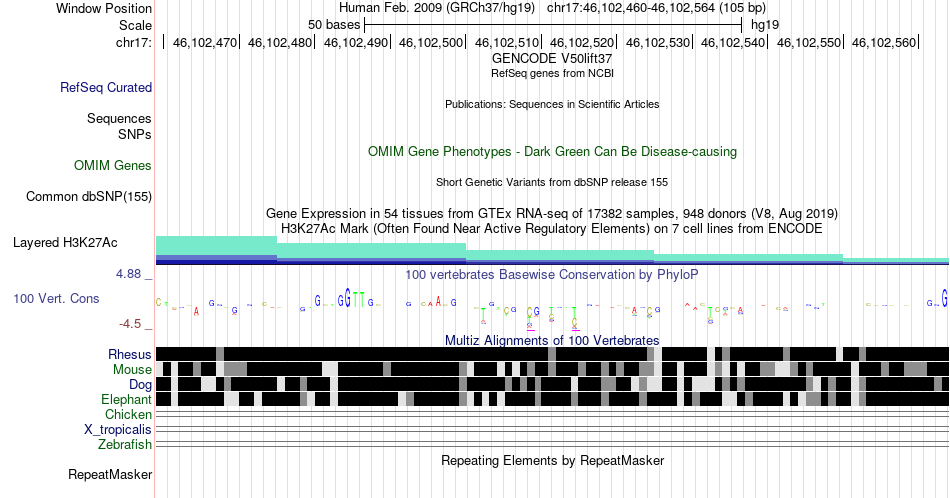Click the 50 bases scale bar
The image size is (950, 498).
553,25
